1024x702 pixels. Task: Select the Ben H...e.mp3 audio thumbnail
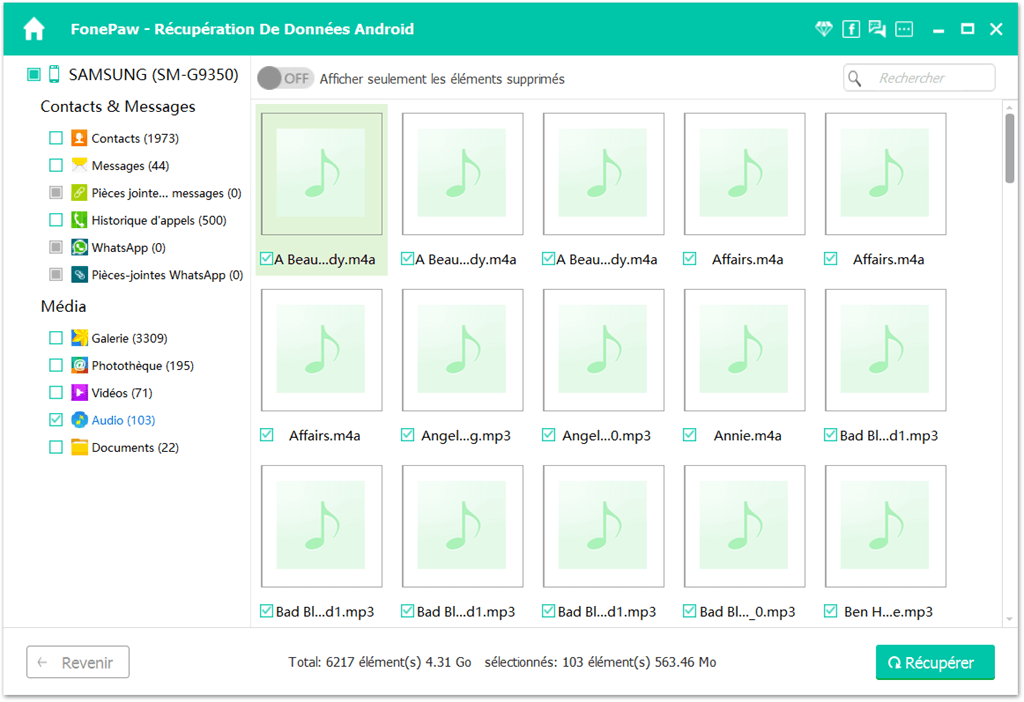pyautogui.click(x=886, y=526)
